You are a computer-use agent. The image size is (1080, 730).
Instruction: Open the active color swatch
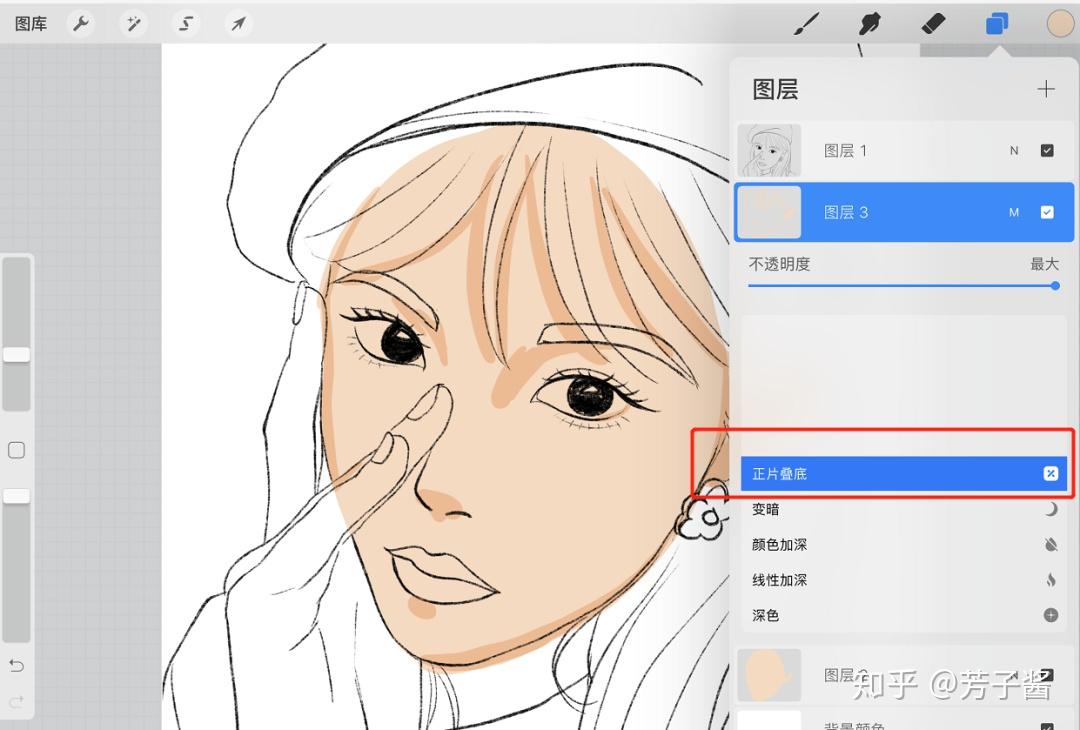click(x=1060, y=23)
